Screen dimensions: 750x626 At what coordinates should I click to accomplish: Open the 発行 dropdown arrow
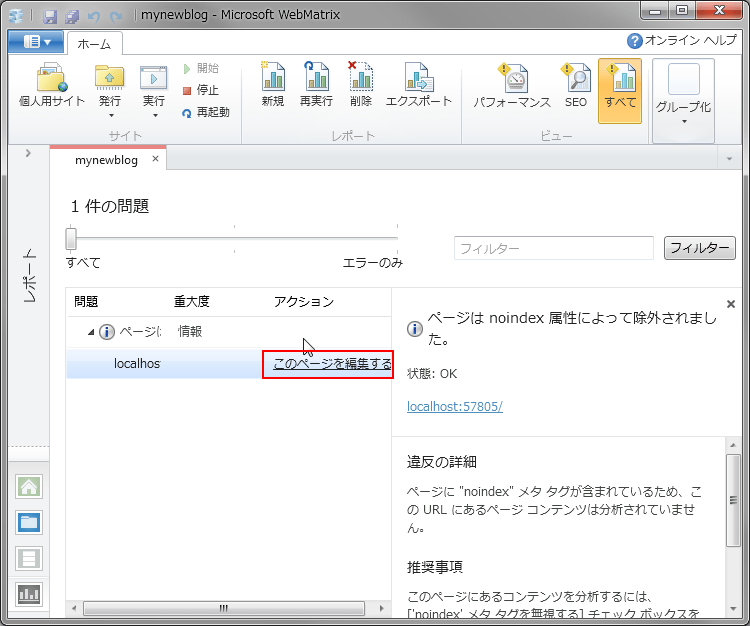pyautogui.click(x=111, y=116)
